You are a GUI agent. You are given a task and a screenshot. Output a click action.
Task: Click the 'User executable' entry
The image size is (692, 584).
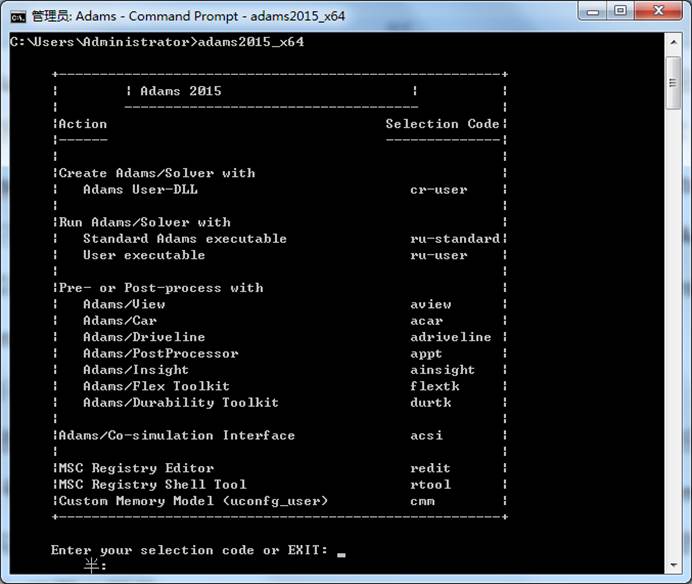coord(144,255)
